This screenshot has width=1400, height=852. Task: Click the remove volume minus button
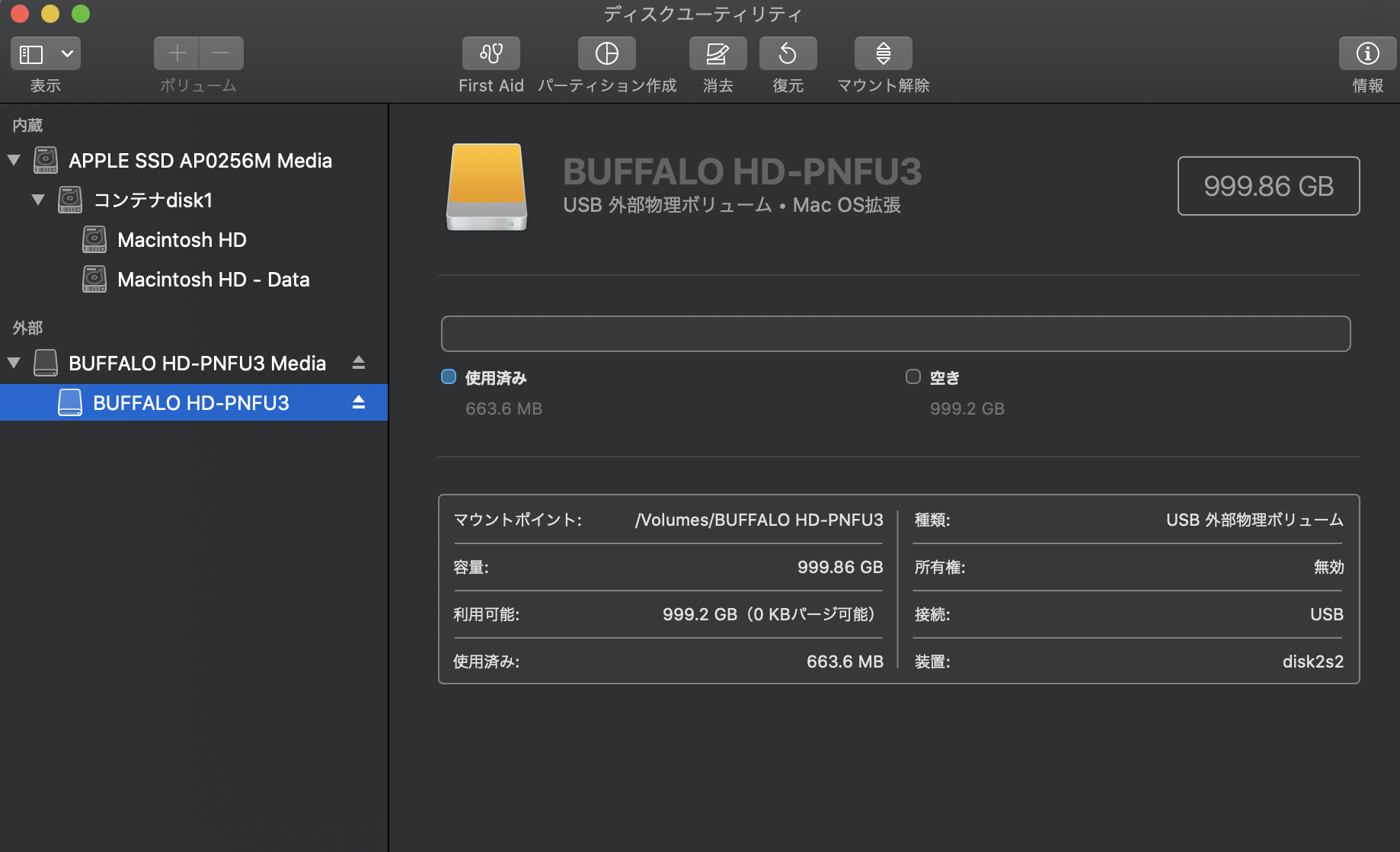coord(221,53)
